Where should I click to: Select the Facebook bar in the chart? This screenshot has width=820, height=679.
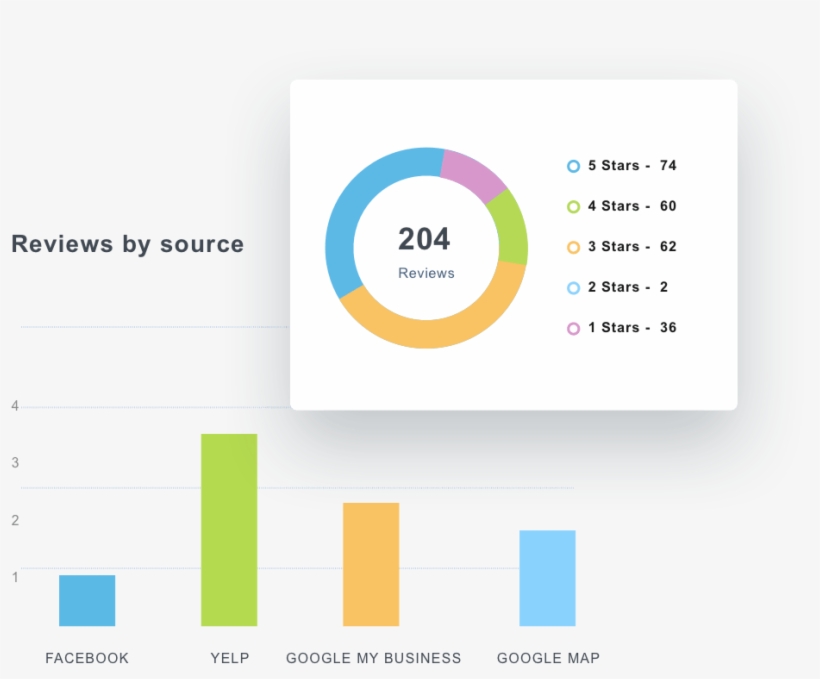coord(87,598)
